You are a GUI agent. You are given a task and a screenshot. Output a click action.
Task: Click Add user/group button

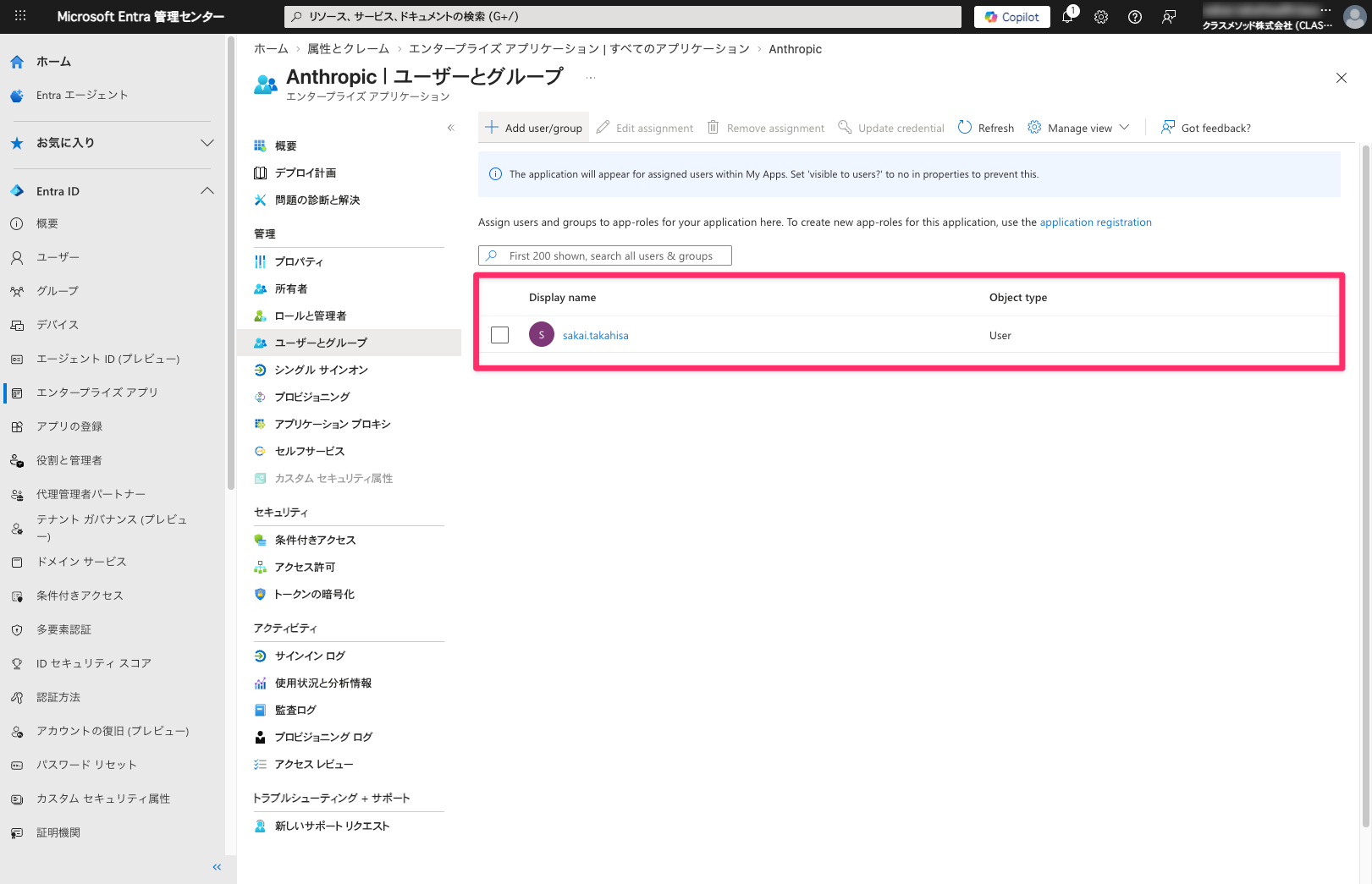point(534,128)
